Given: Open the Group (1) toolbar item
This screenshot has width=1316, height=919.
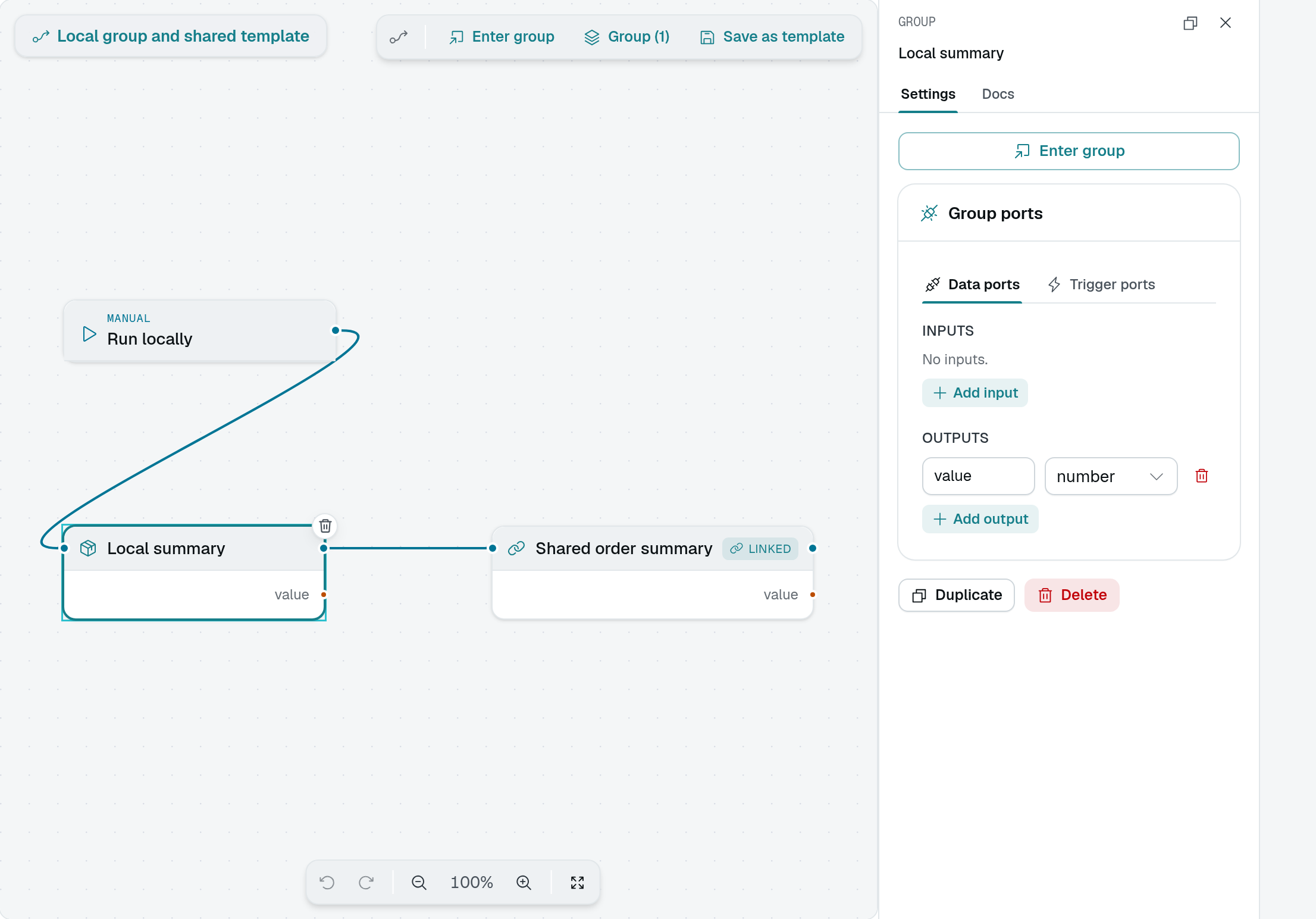Looking at the screenshot, I should (627, 37).
